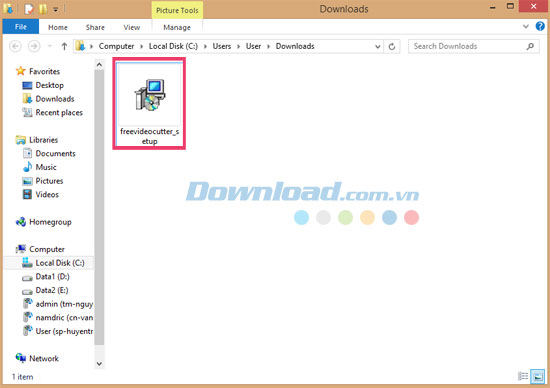Click the Homegroup icon
550x388 pixels.
[x=21, y=222]
